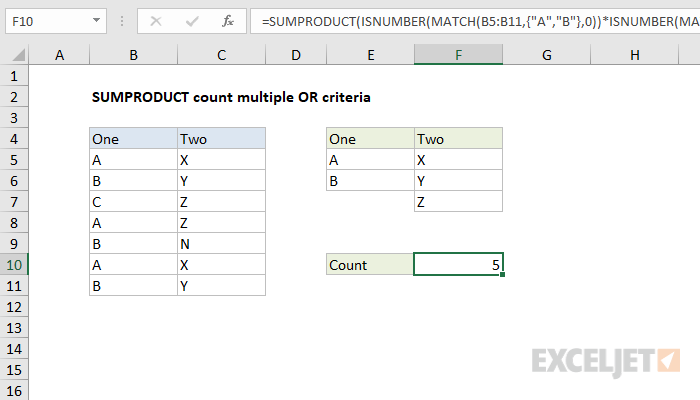Image resolution: width=700 pixels, height=400 pixels.
Task: Click the fill handle of cell F10
Action: pos(503,275)
